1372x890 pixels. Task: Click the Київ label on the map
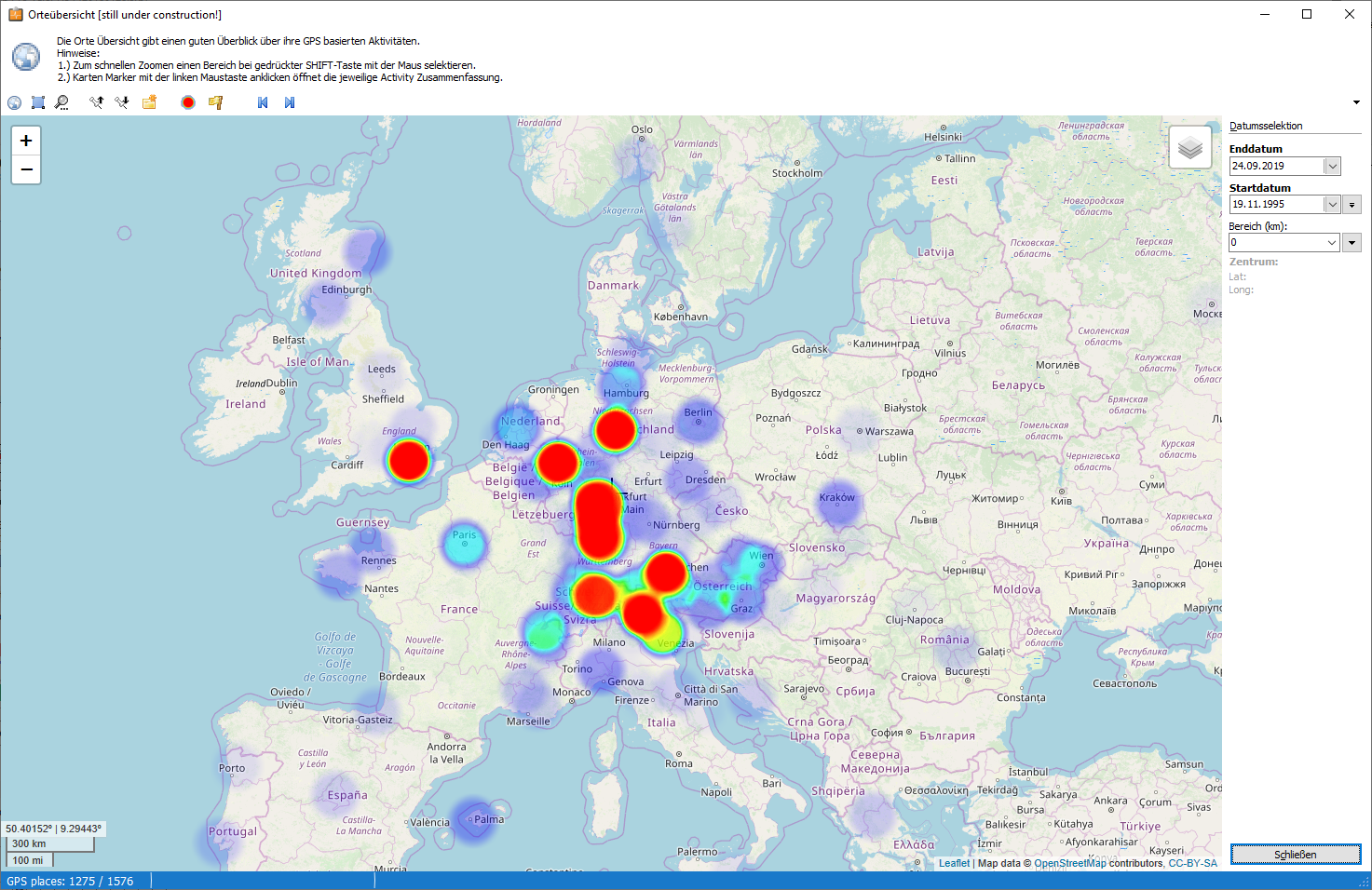[x=1061, y=501]
